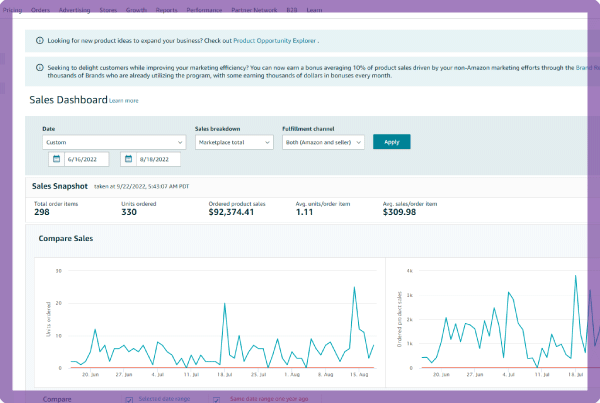This screenshot has height=403, width=600.
Task: Toggle the Same date range one year ago checkbox
Action: point(217,398)
